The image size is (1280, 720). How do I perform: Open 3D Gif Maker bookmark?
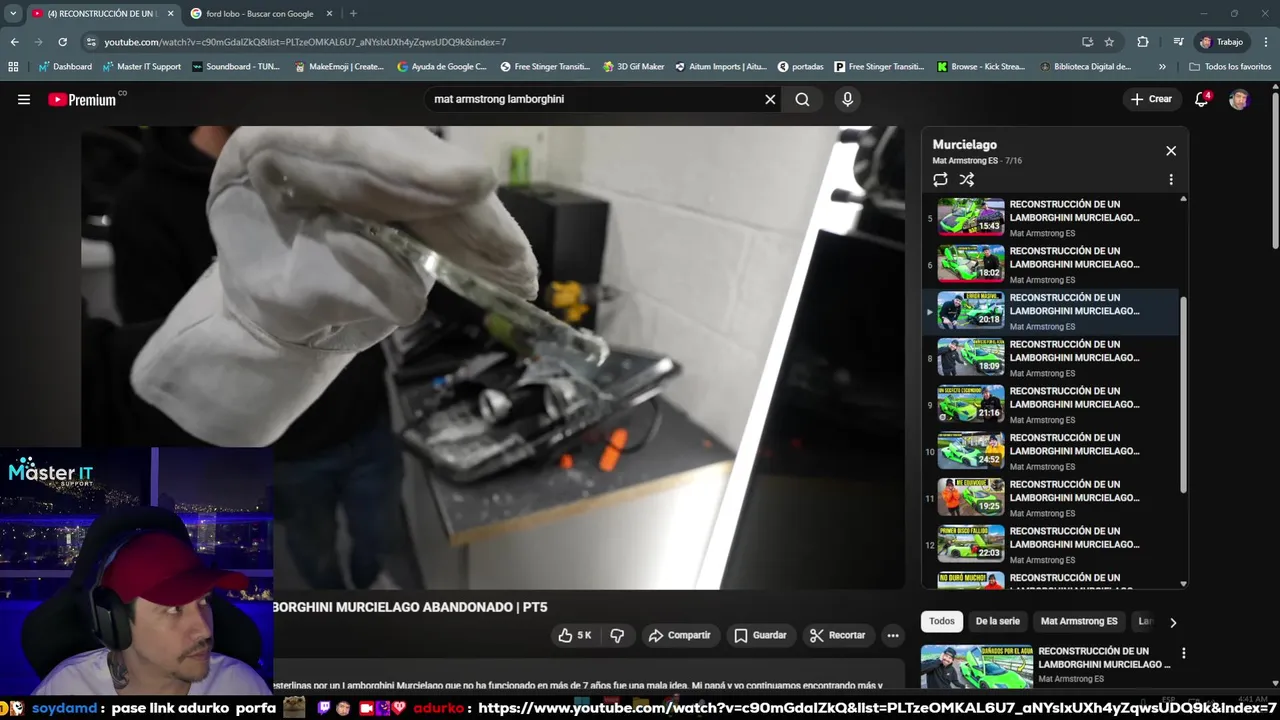coord(634,67)
